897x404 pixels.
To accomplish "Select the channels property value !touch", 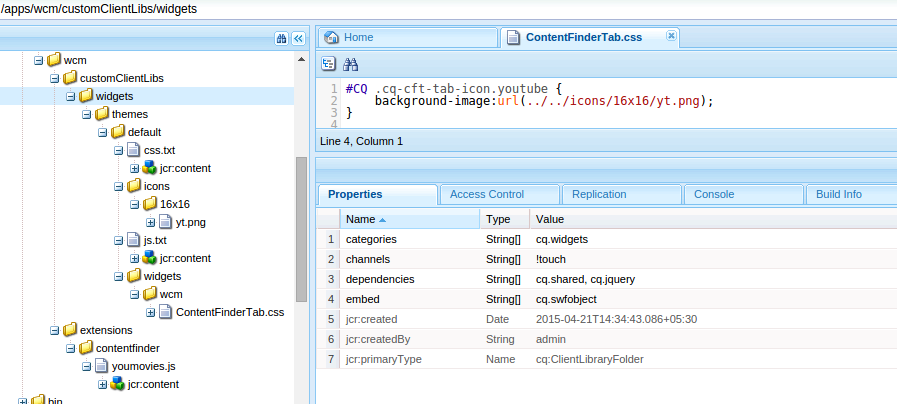I will tap(551, 259).
